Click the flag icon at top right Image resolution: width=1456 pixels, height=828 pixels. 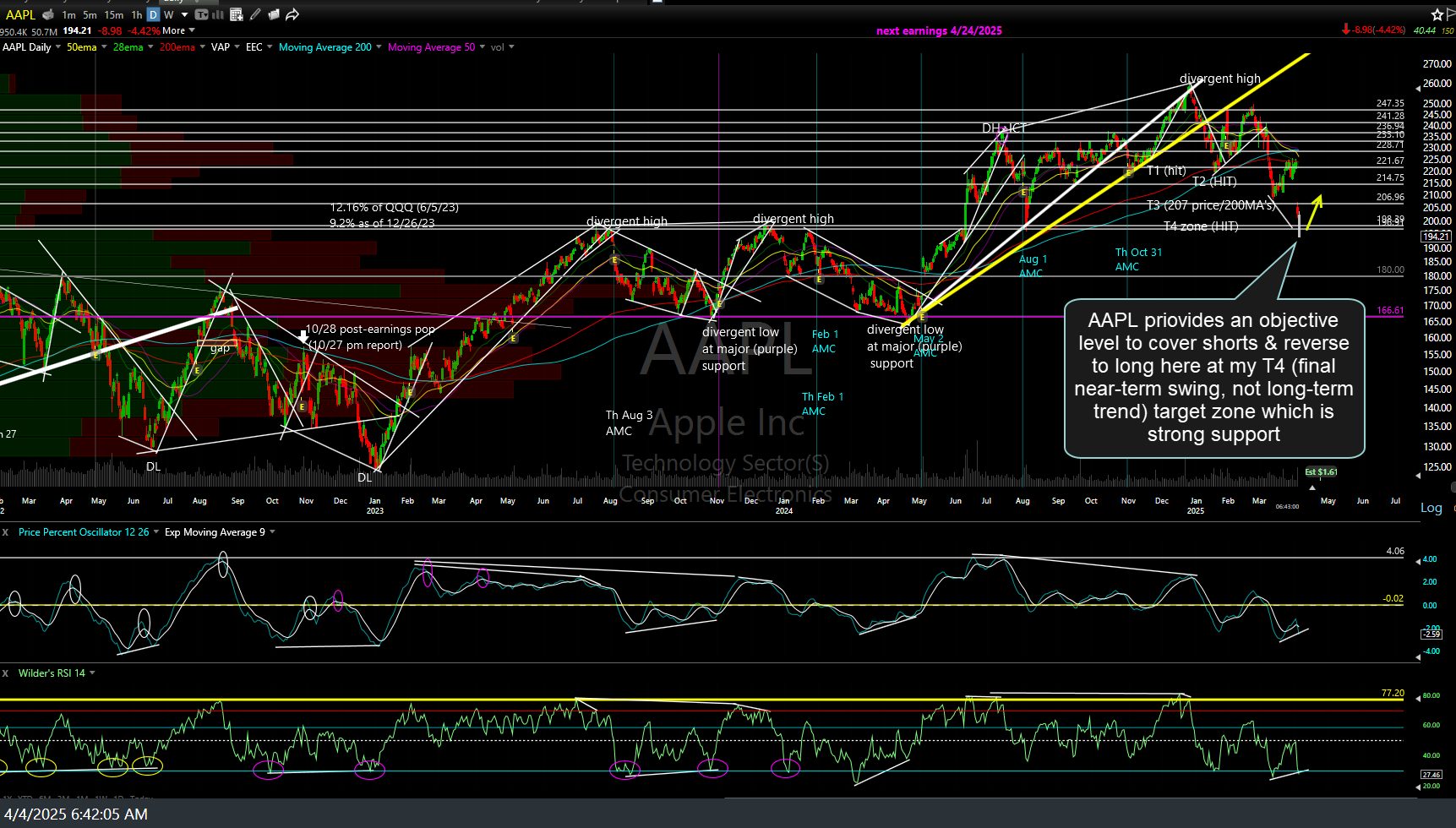click(1452, 14)
